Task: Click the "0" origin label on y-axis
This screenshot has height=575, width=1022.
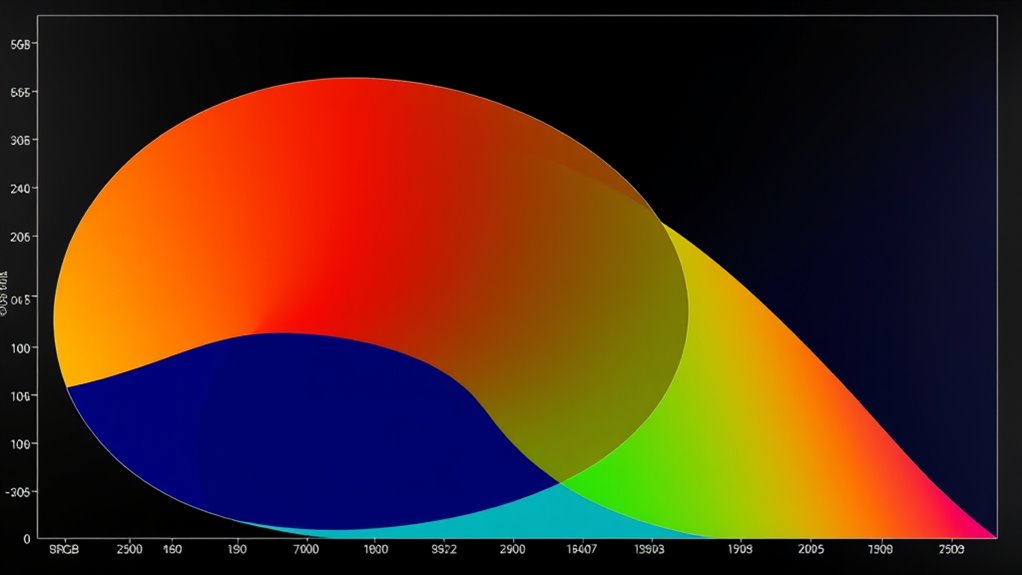Action: tap(27, 539)
